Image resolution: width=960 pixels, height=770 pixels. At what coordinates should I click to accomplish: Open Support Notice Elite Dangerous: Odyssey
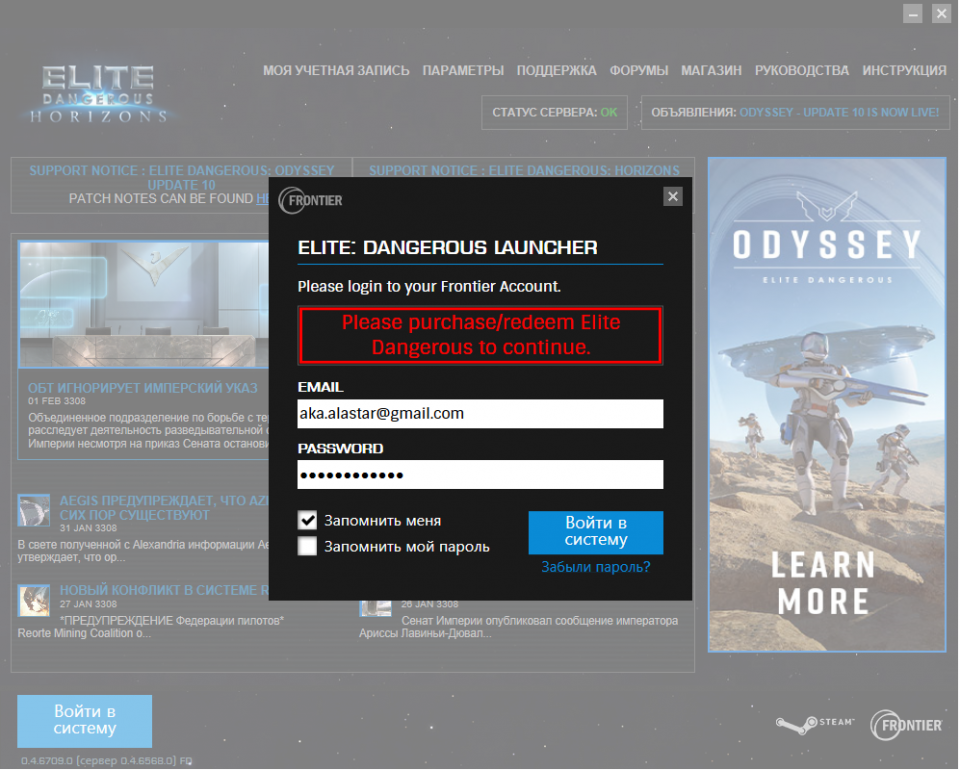pyautogui.click(x=182, y=178)
